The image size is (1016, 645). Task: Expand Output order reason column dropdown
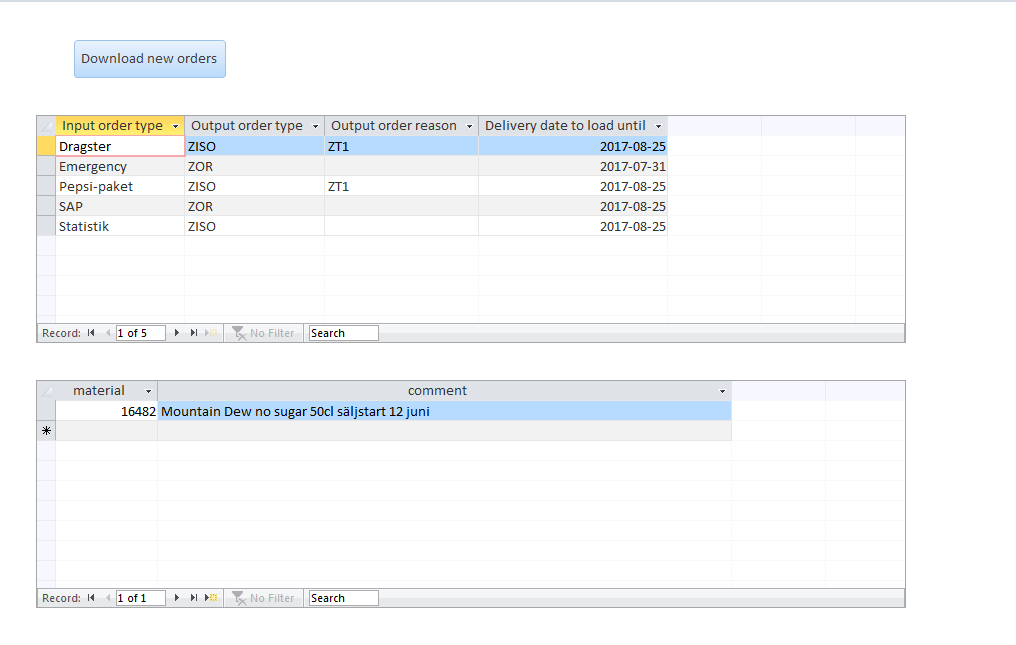tap(470, 126)
